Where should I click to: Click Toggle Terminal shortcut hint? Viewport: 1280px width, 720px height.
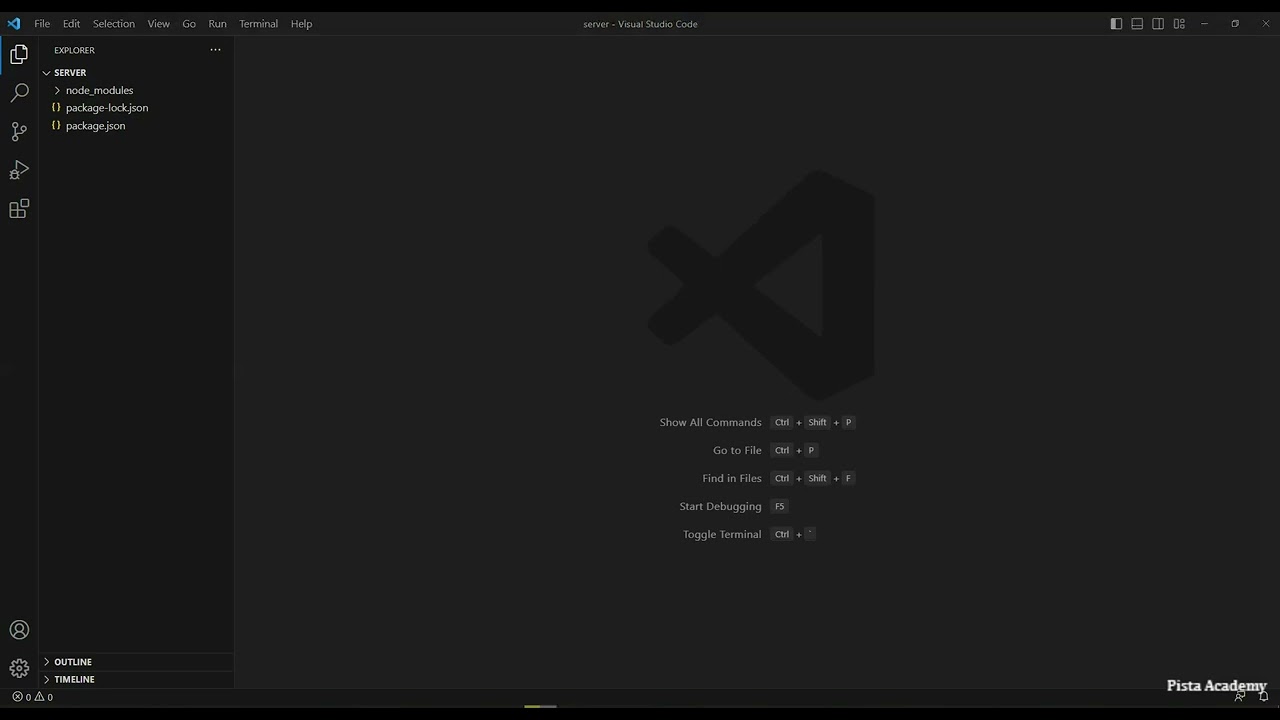[750, 534]
